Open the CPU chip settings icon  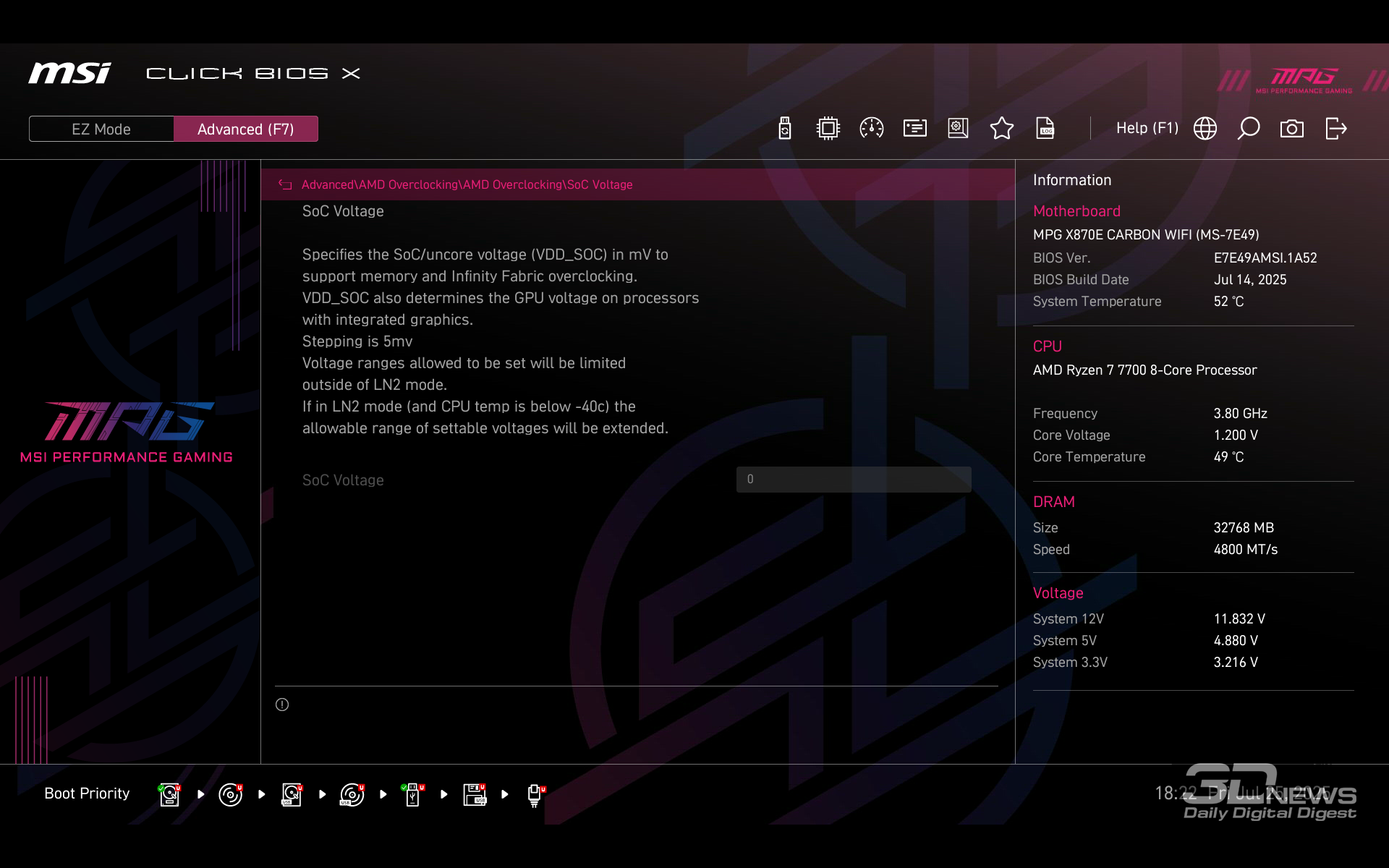click(x=828, y=129)
